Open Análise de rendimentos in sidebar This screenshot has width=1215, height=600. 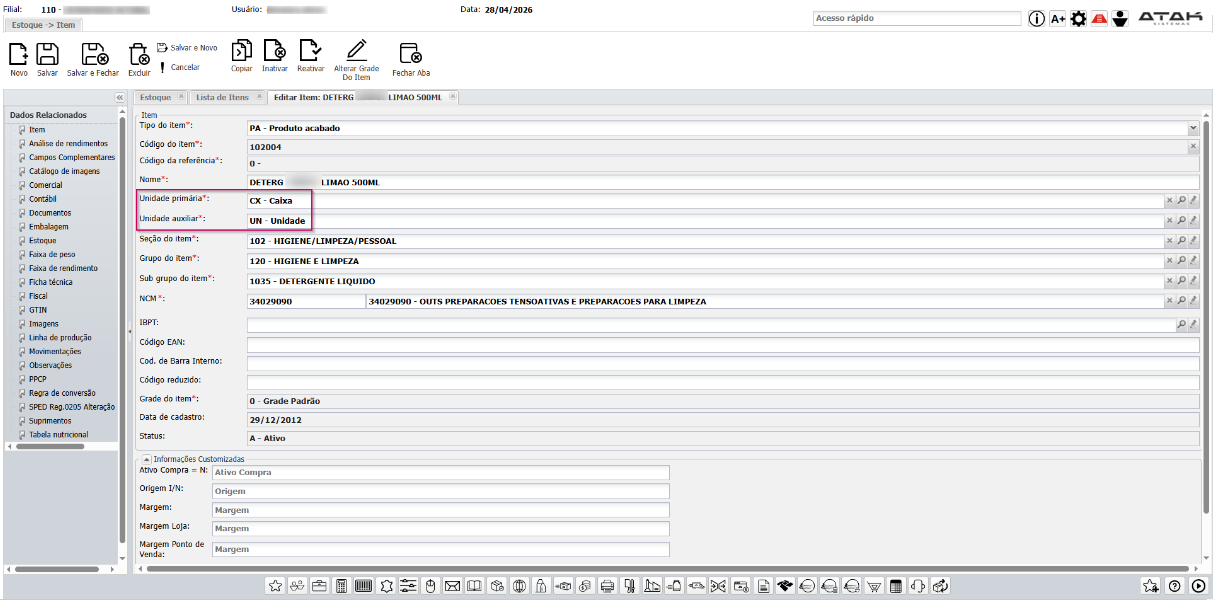pyautogui.click(x=68, y=143)
